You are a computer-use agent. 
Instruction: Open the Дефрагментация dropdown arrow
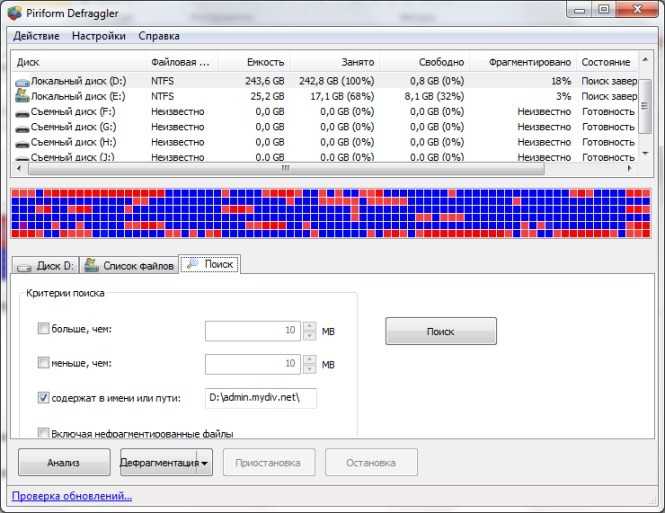[x=204, y=463]
